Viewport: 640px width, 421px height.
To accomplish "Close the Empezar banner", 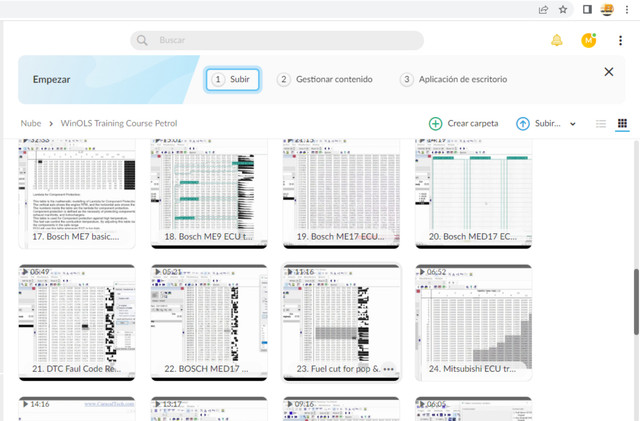I will [609, 72].
